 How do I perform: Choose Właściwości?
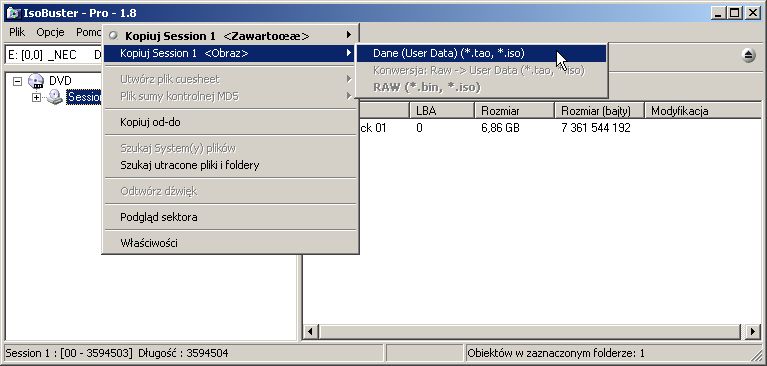click(x=230, y=243)
